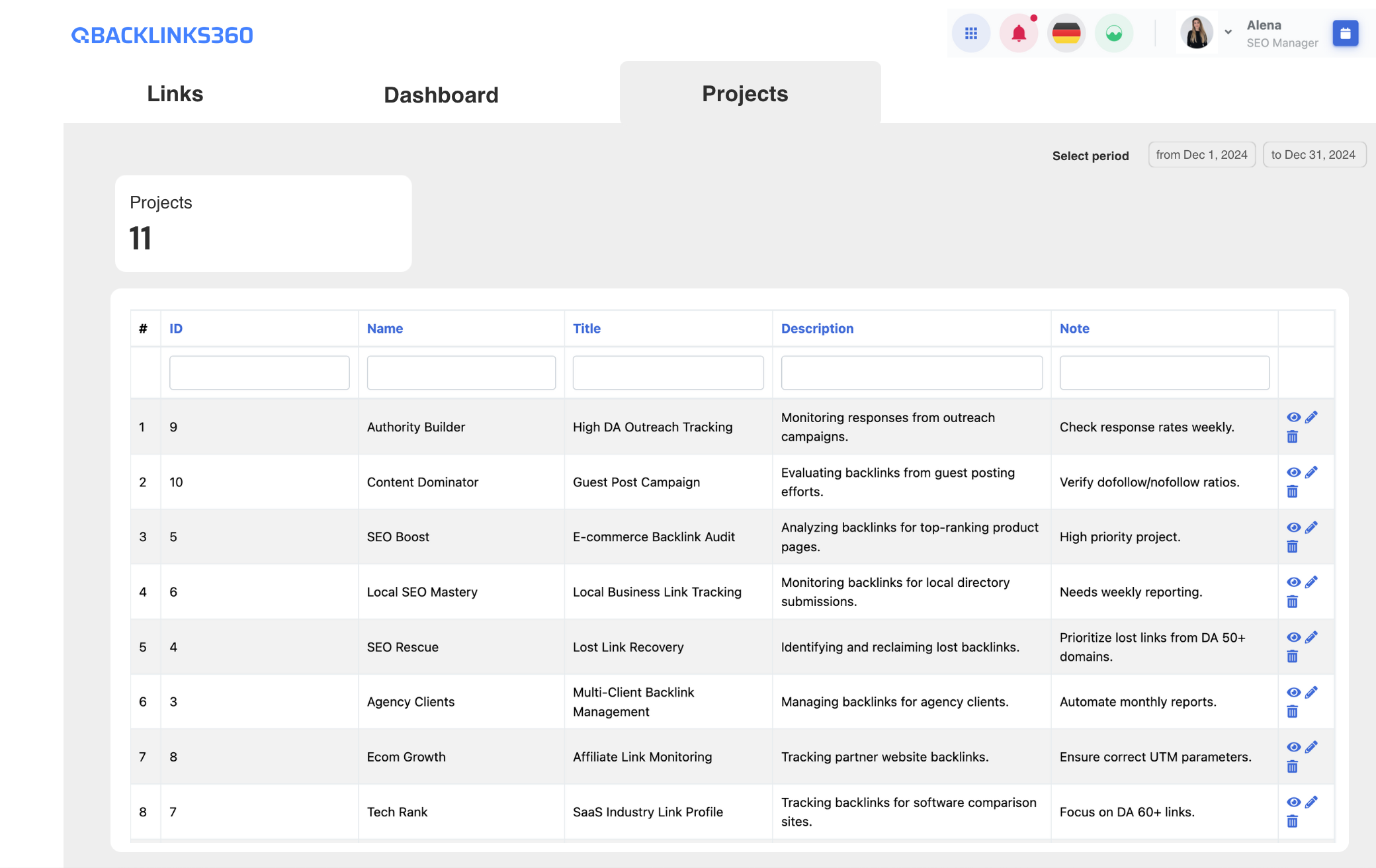Open Tech Rank with its eye icon
This screenshot has height=868, width=1376.
[x=1293, y=802]
